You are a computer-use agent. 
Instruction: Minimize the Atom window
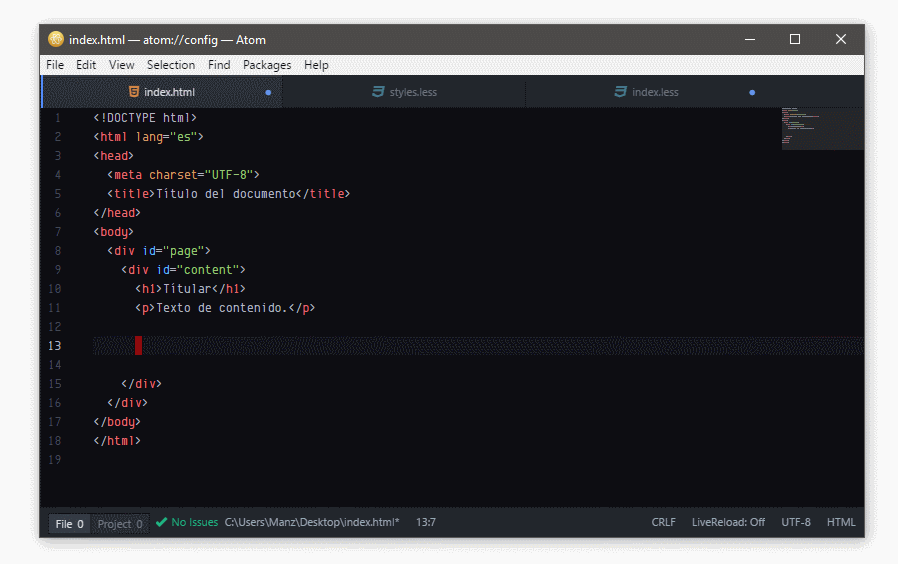(x=750, y=40)
